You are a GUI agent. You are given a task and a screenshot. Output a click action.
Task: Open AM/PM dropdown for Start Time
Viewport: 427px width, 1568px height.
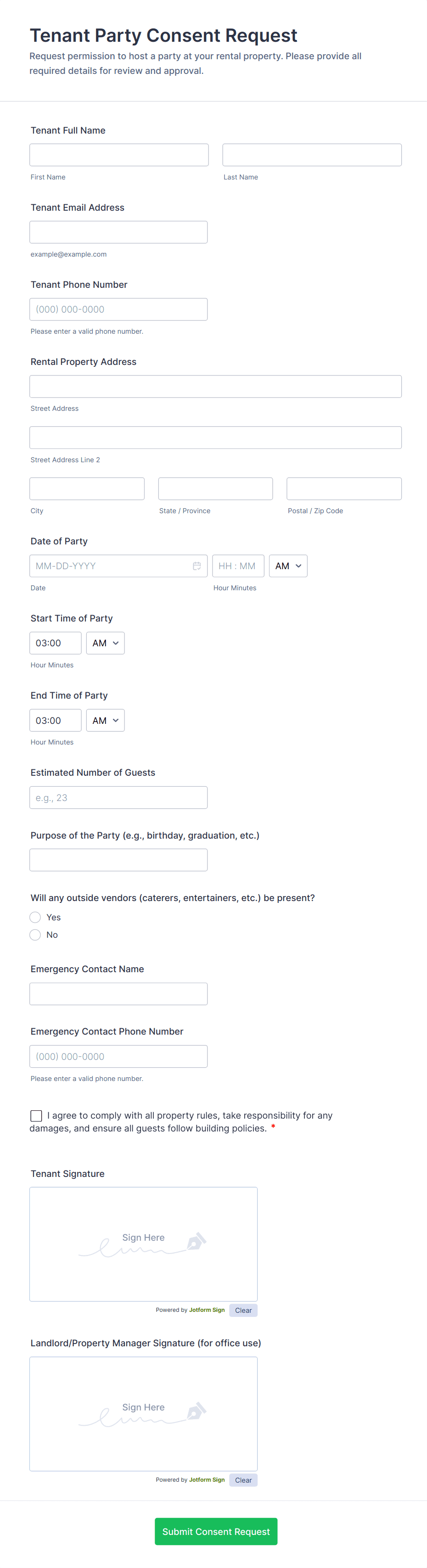click(x=106, y=644)
